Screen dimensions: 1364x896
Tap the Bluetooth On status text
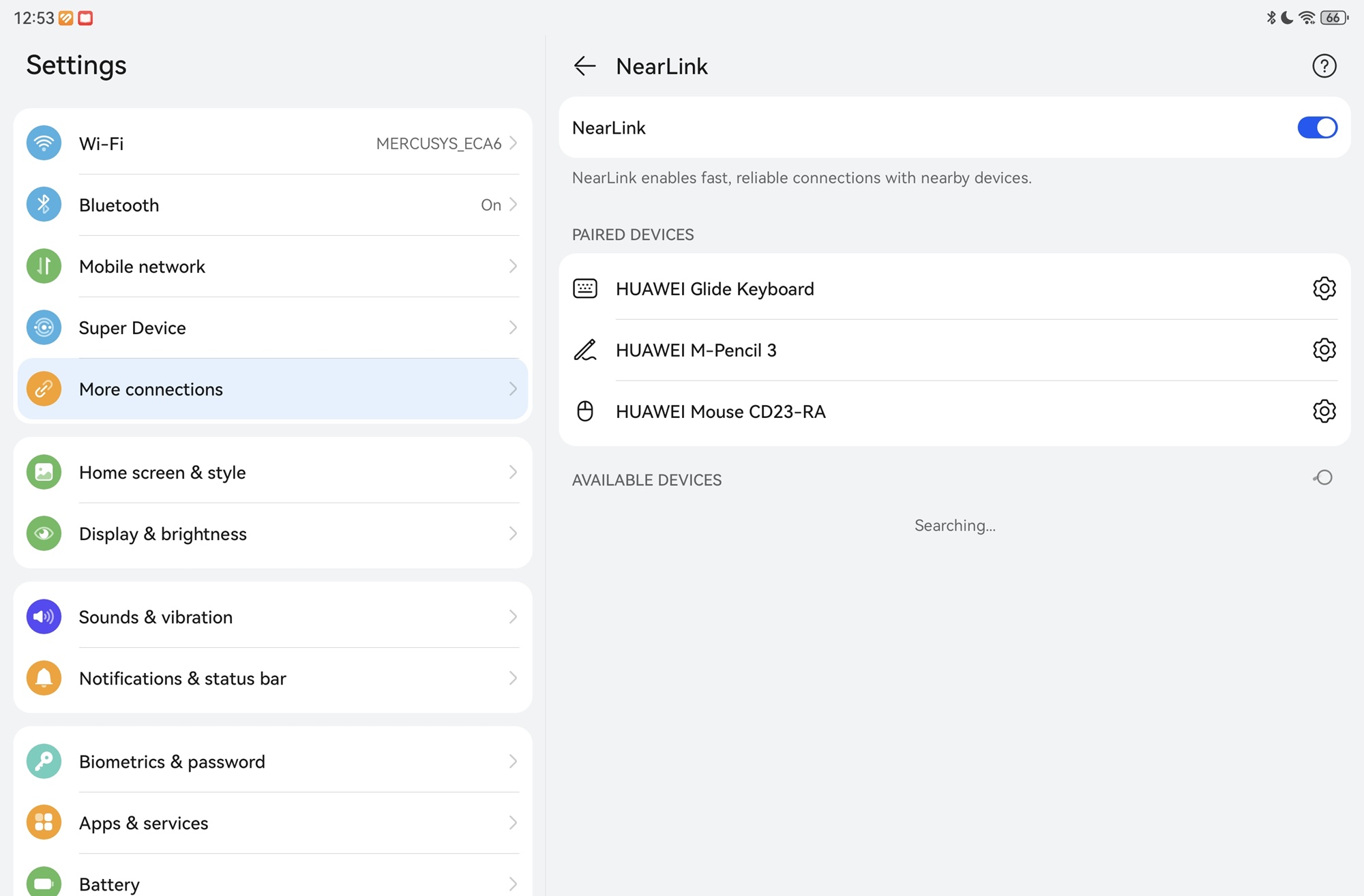490,205
